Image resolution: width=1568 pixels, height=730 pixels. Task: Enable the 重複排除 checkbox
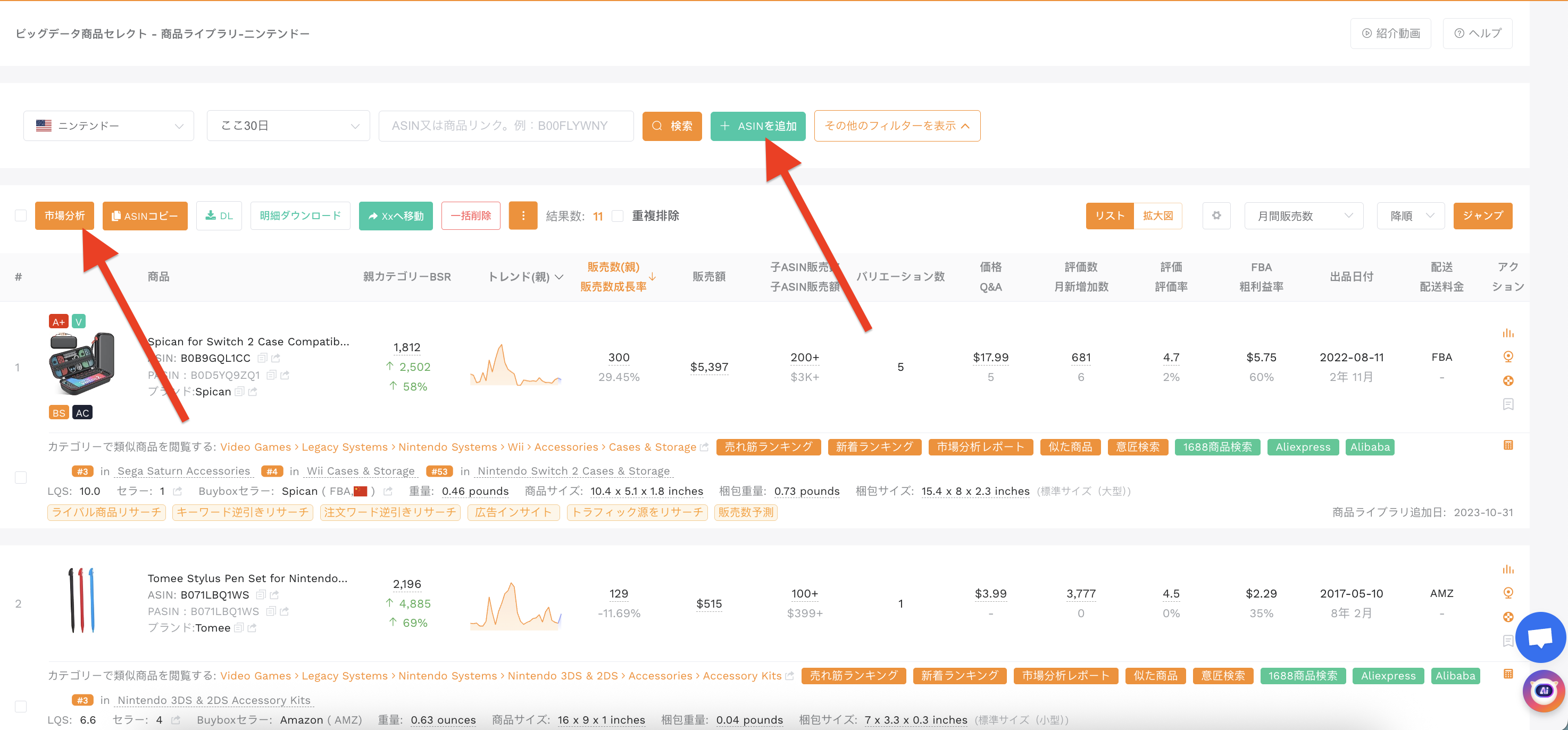tap(617, 215)
